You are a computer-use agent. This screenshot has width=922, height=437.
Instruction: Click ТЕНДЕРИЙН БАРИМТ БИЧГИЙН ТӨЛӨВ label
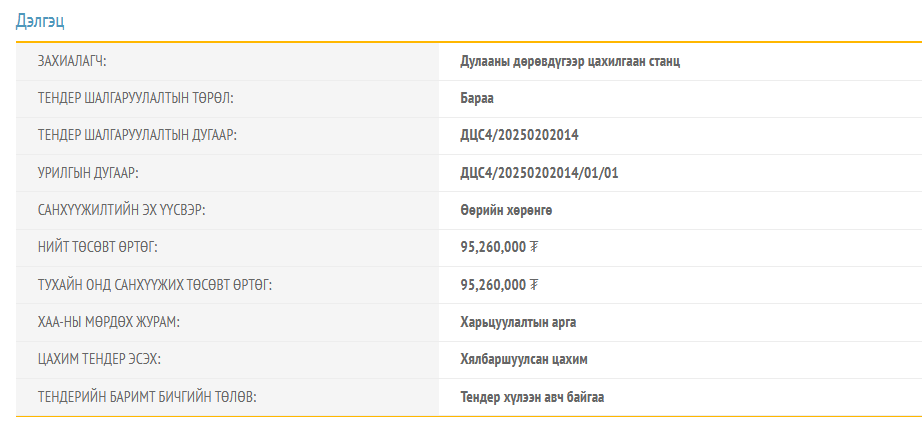(147, 397)
